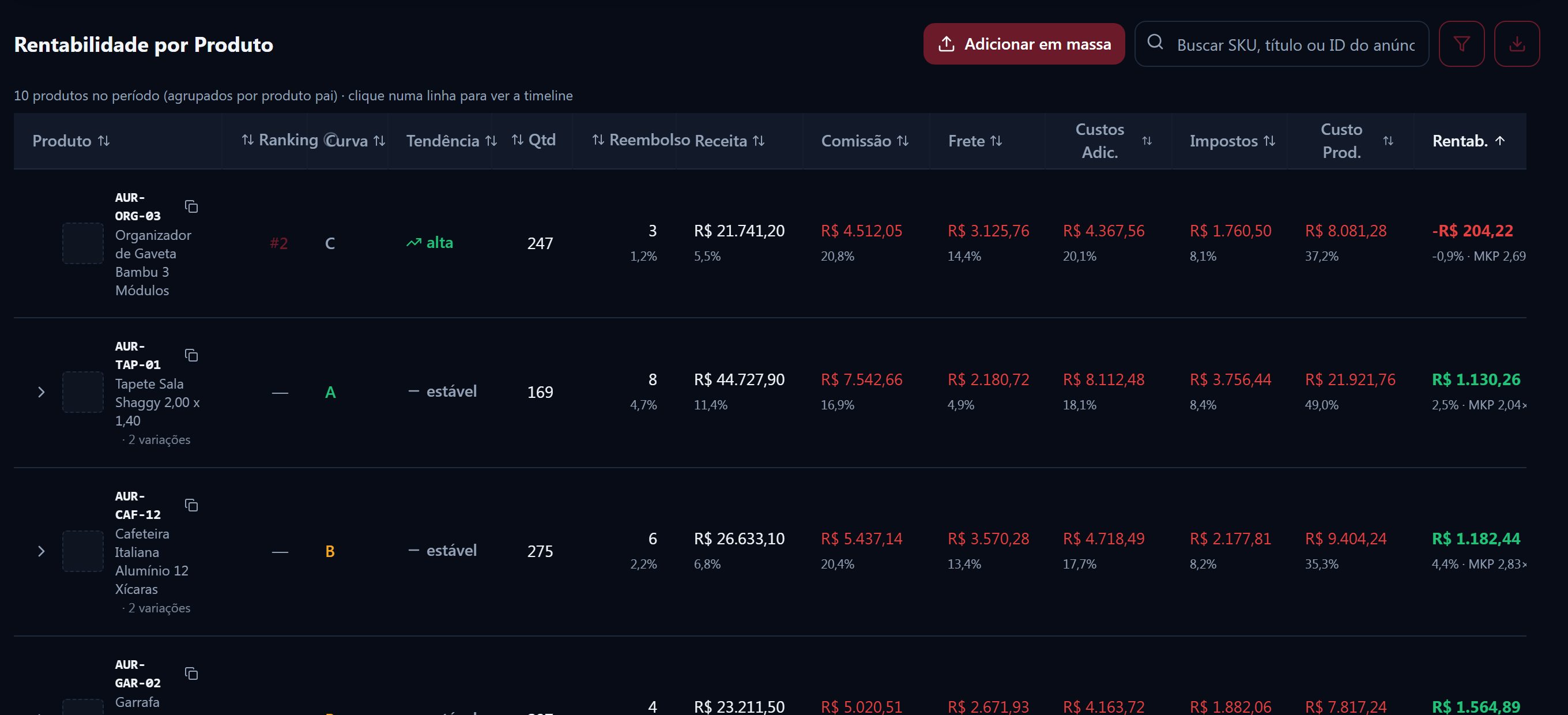This screenshot has width=1568, height=715.
Task: Sort by Qtd column
Action: click(x=533, y=140)
